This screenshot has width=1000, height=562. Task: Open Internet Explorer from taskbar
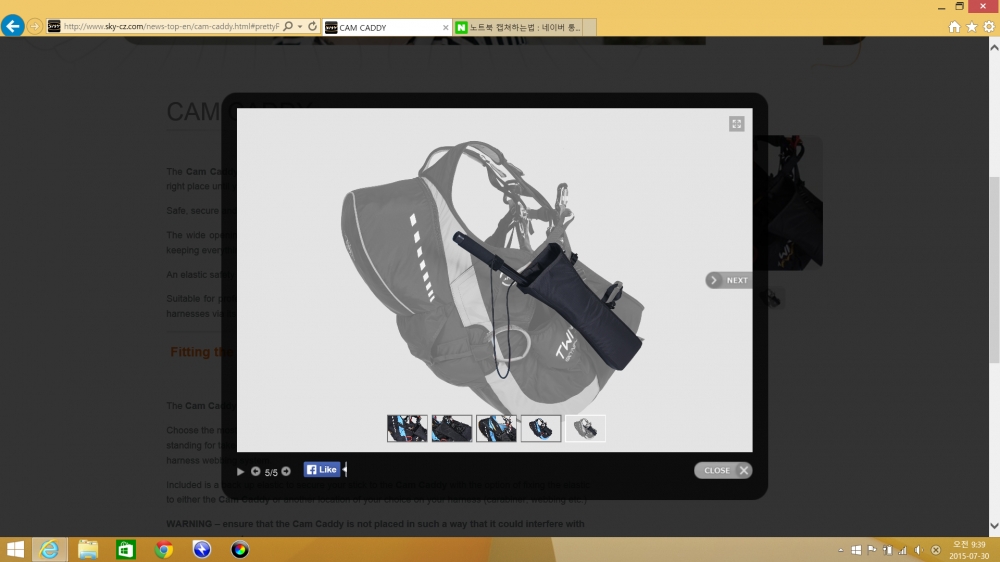point(49,549)
